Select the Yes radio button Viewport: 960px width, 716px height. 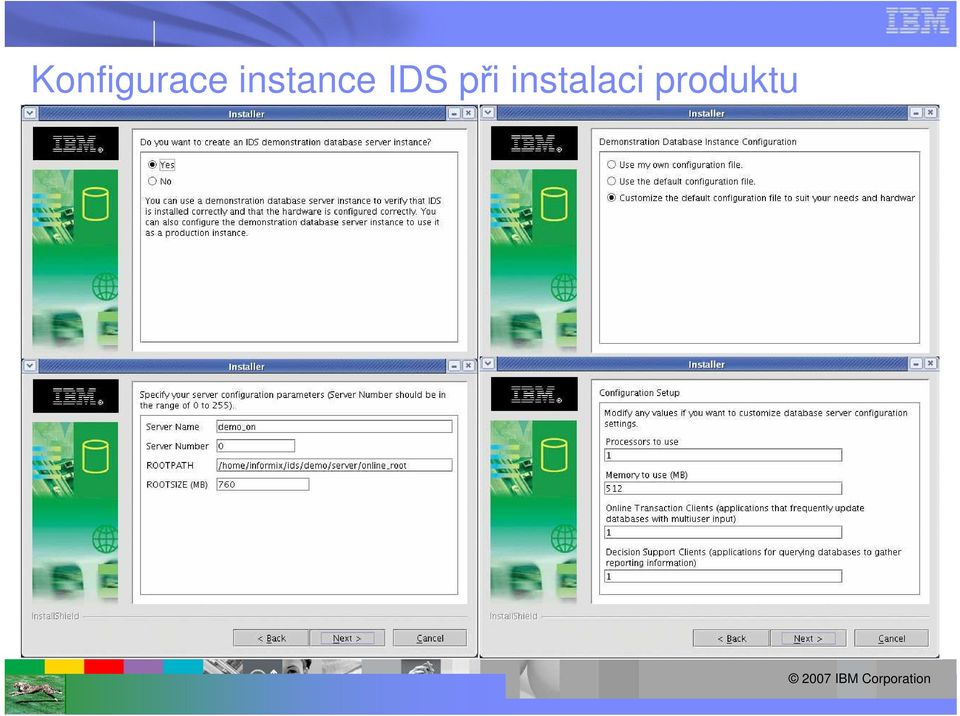pos(152,165)
